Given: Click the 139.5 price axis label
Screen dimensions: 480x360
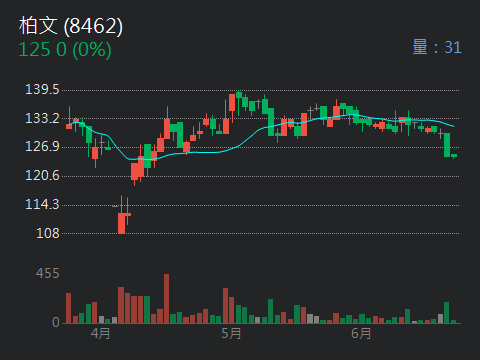Looking at the screenshot, I should pyautogui.click(x=42, y=90).
